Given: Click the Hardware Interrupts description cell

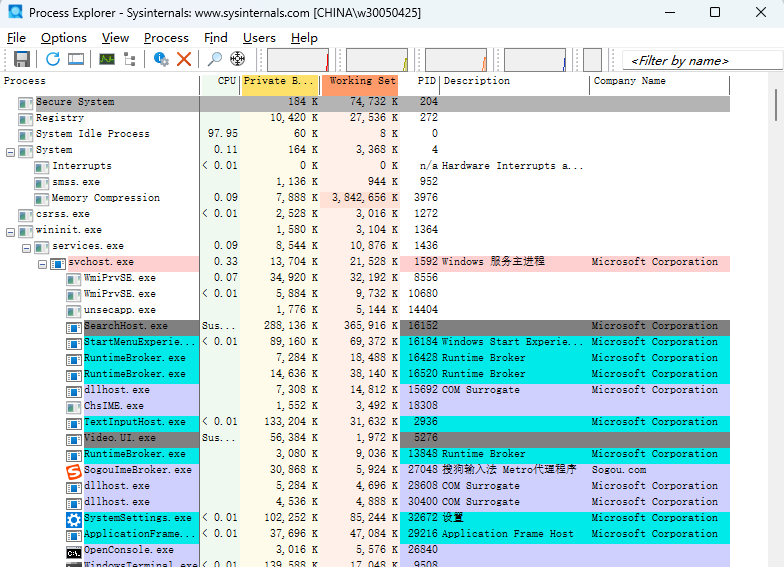Looking at the screenshot, I should (512, 166).
